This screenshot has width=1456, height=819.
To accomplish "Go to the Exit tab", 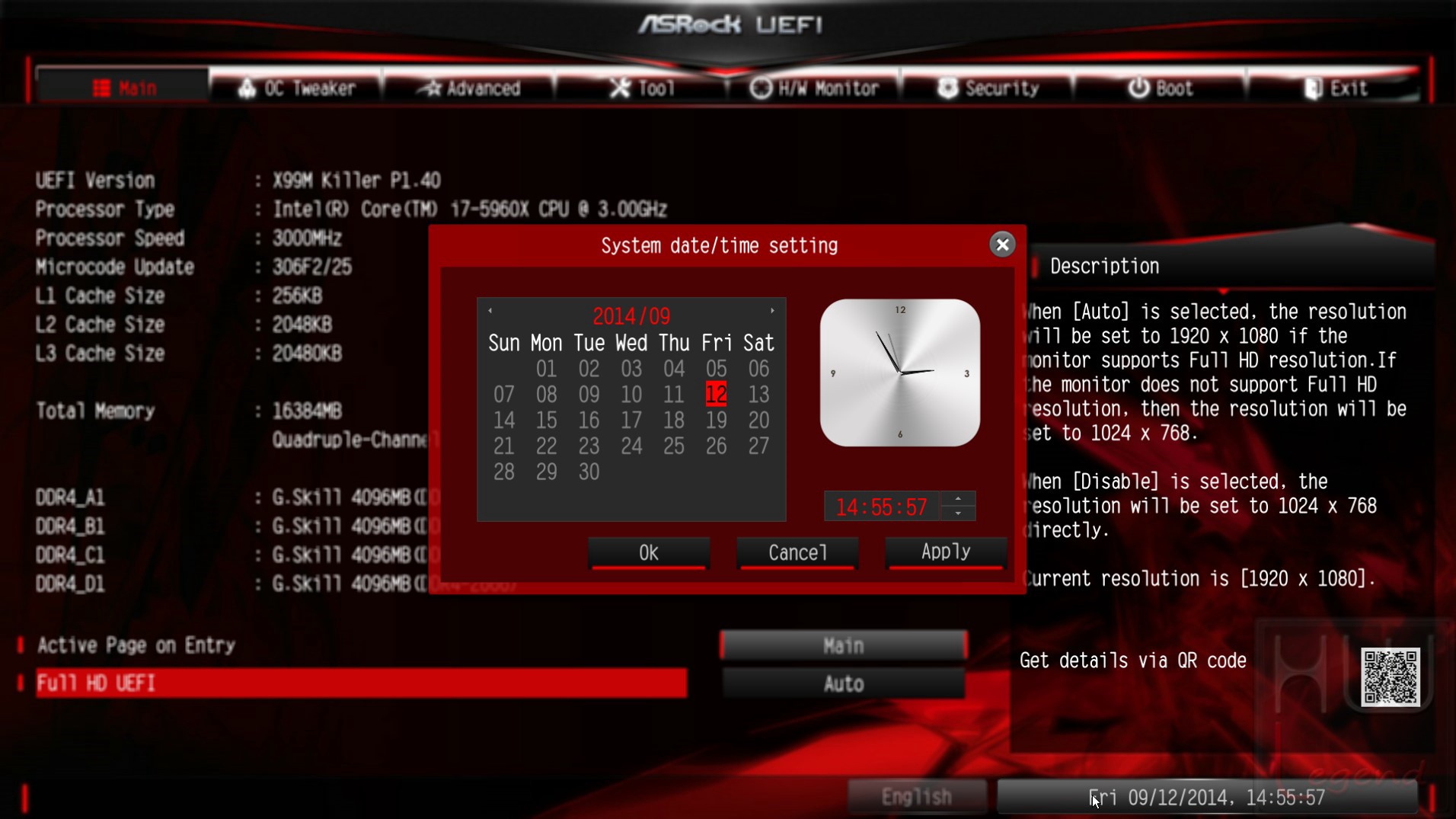I will coord(1333,88).
